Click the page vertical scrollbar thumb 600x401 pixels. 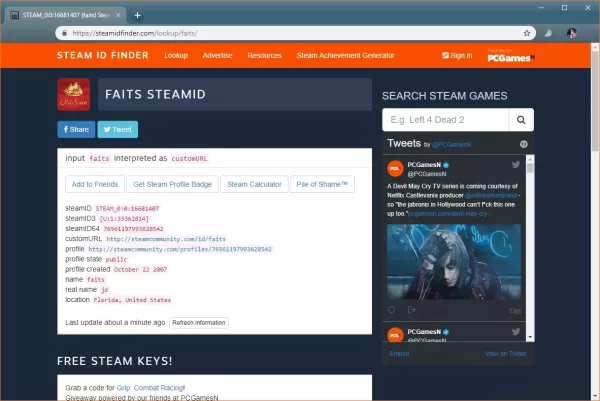595,100
